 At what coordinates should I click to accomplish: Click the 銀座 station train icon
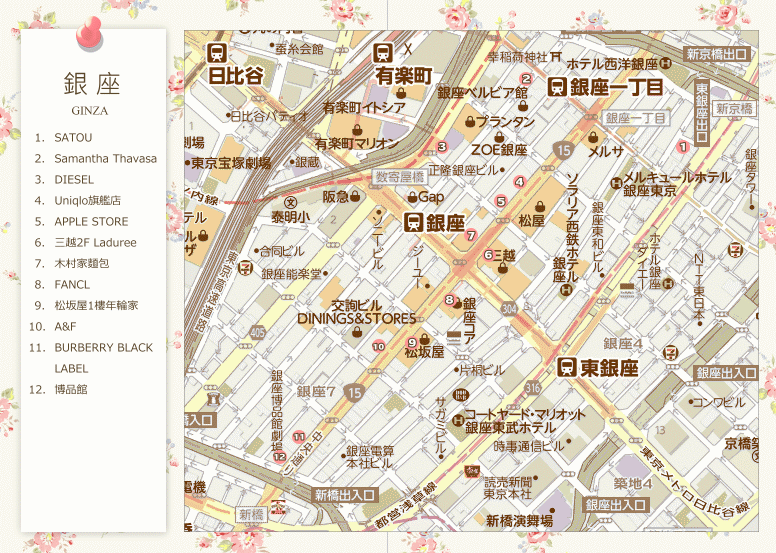click(413, 222)
